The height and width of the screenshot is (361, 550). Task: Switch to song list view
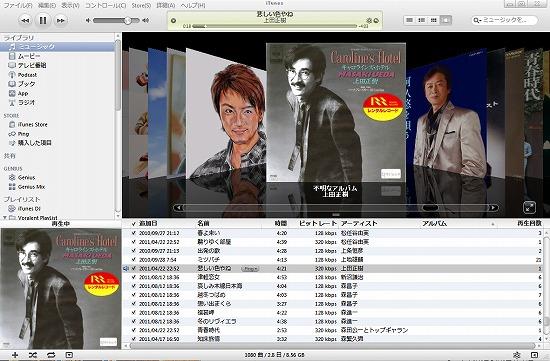point(409,20)
